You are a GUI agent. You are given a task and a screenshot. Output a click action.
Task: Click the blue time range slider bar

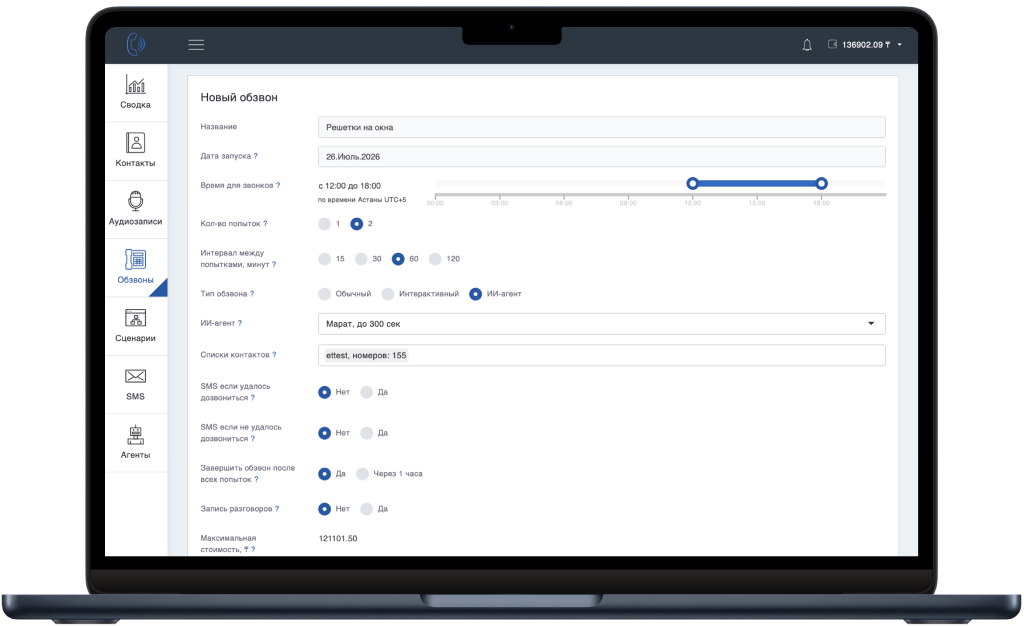tap(757, 183)
